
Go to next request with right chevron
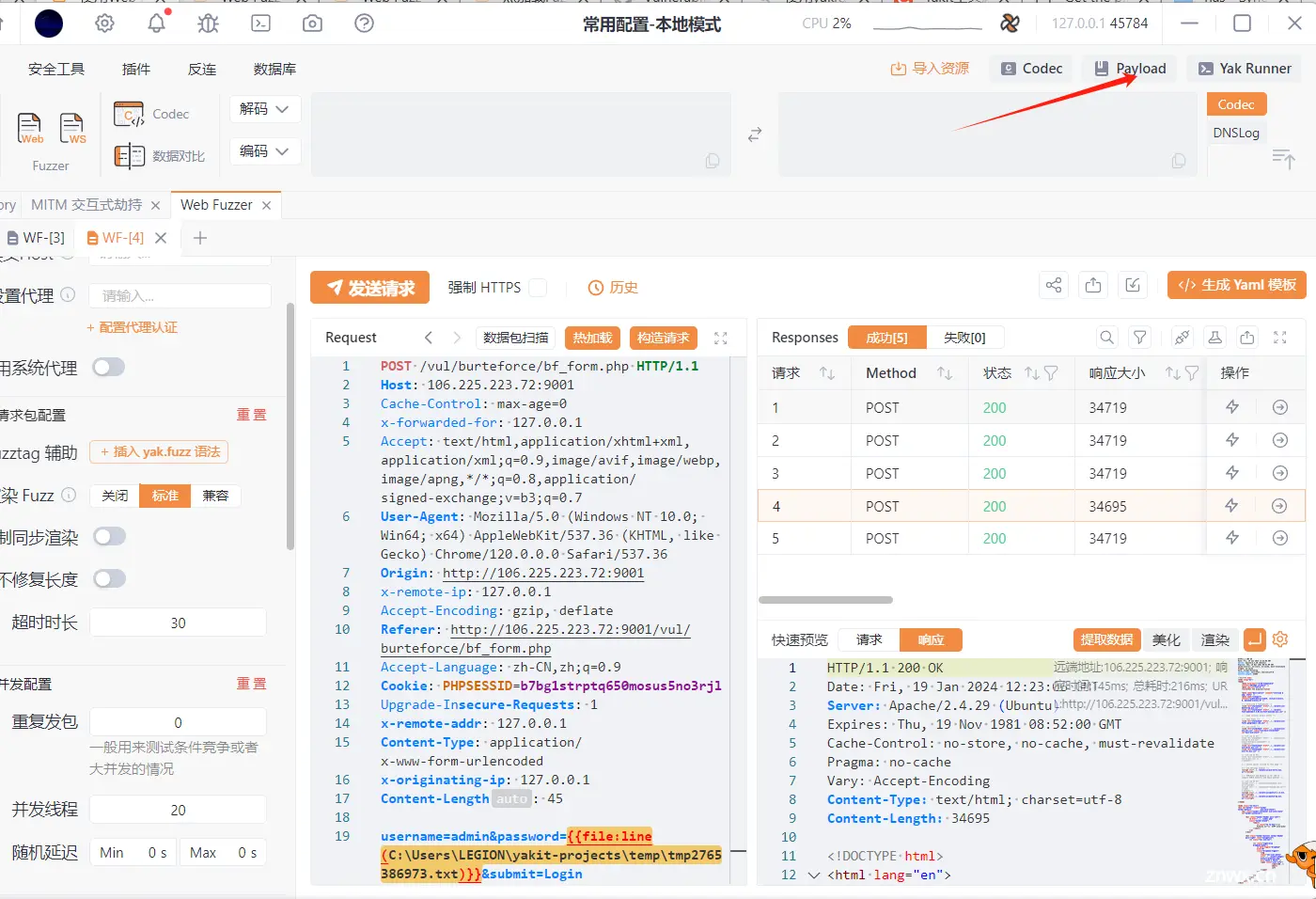point(457,338)
